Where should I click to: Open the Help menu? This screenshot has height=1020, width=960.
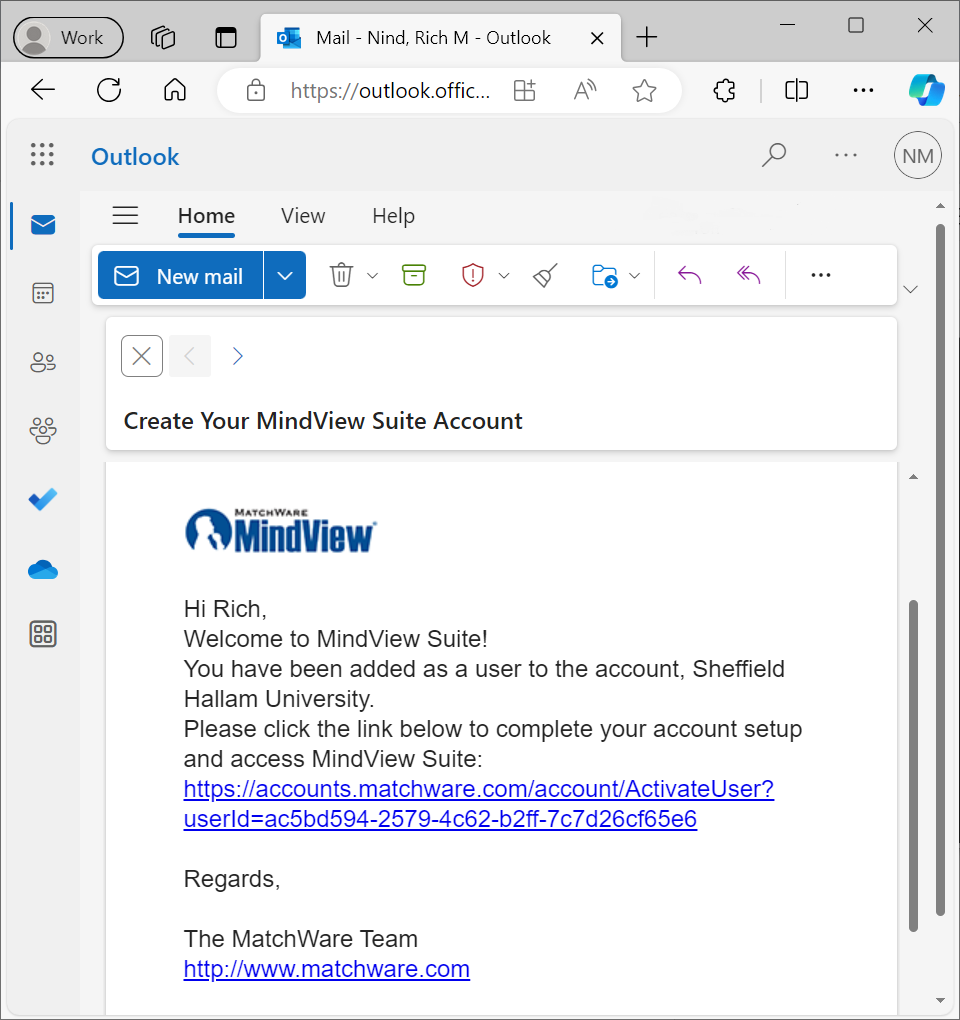point(392,216)
